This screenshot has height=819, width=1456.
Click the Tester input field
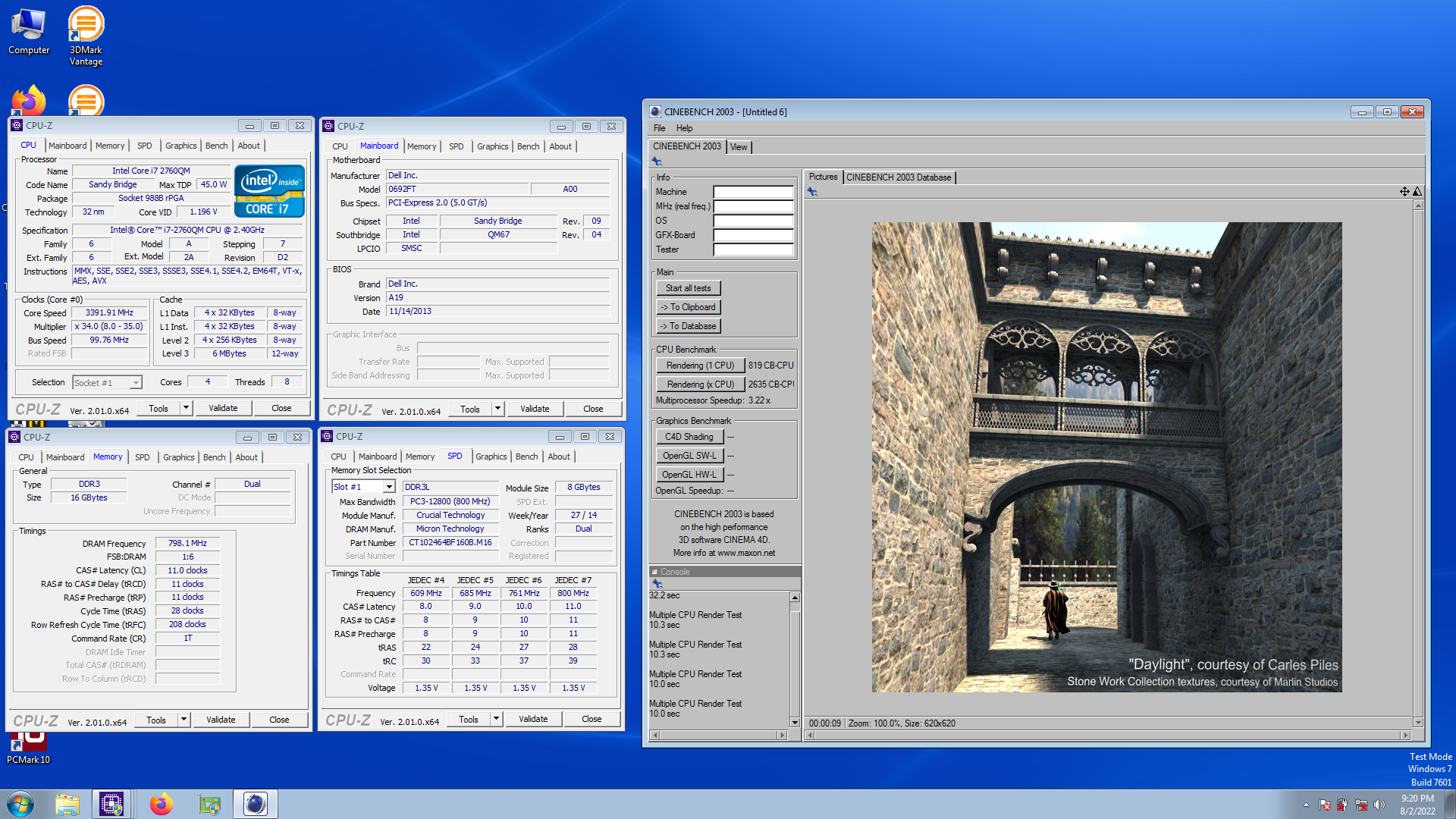(x=753, y=249)
